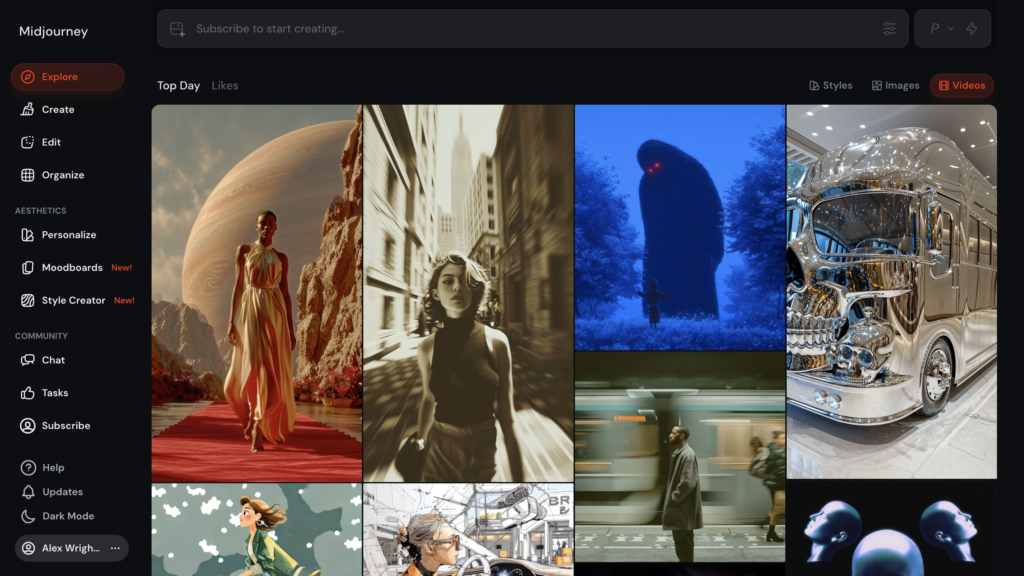Select the Top Day tab
The image size is (1024, 576).
178,85
